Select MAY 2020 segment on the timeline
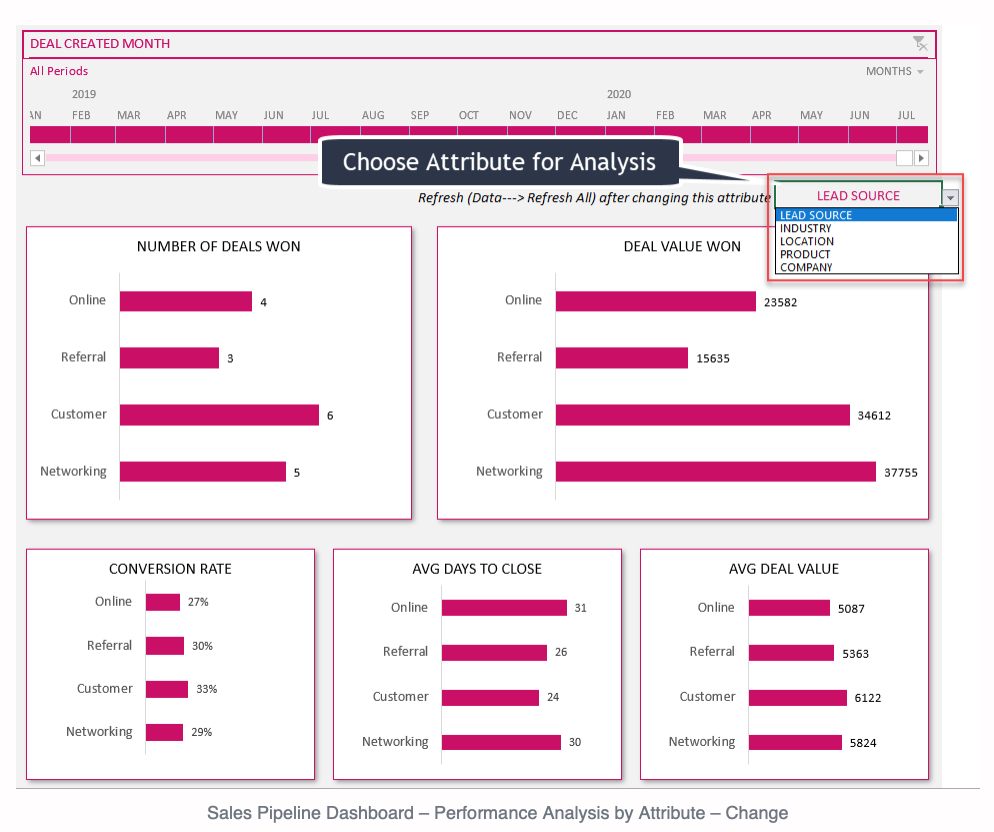This screenshot has height=832, width=994. pyautogui.click(x=823, y=134)
